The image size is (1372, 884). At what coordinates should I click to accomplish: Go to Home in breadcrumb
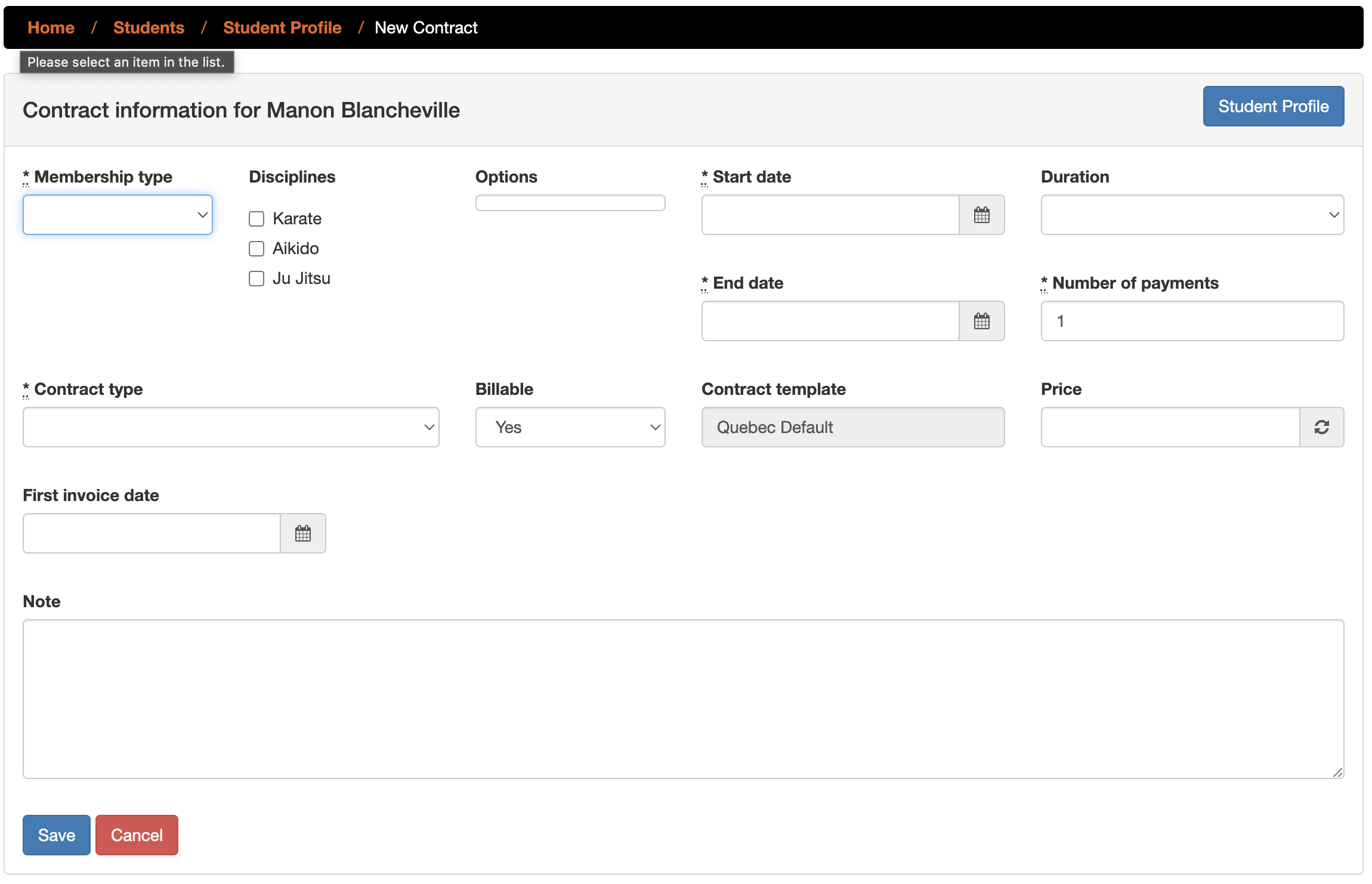click(x=51, y=27)
